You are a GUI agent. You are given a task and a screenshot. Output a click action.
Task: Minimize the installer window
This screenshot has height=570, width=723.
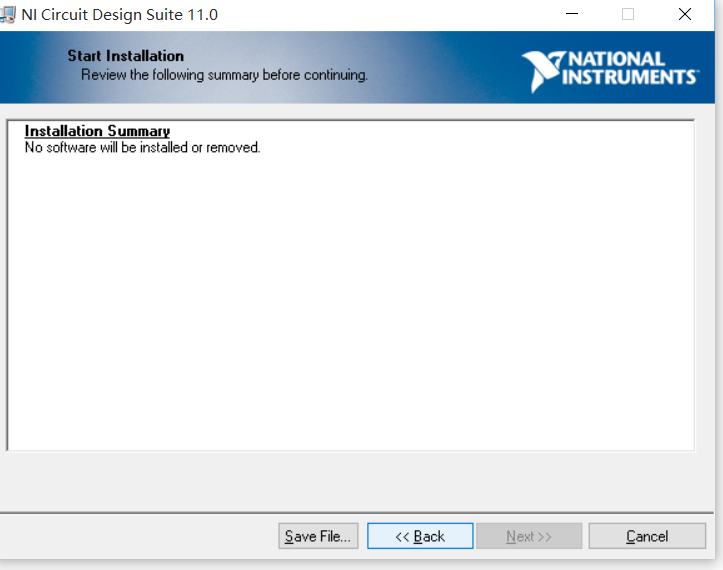(572, 14)
